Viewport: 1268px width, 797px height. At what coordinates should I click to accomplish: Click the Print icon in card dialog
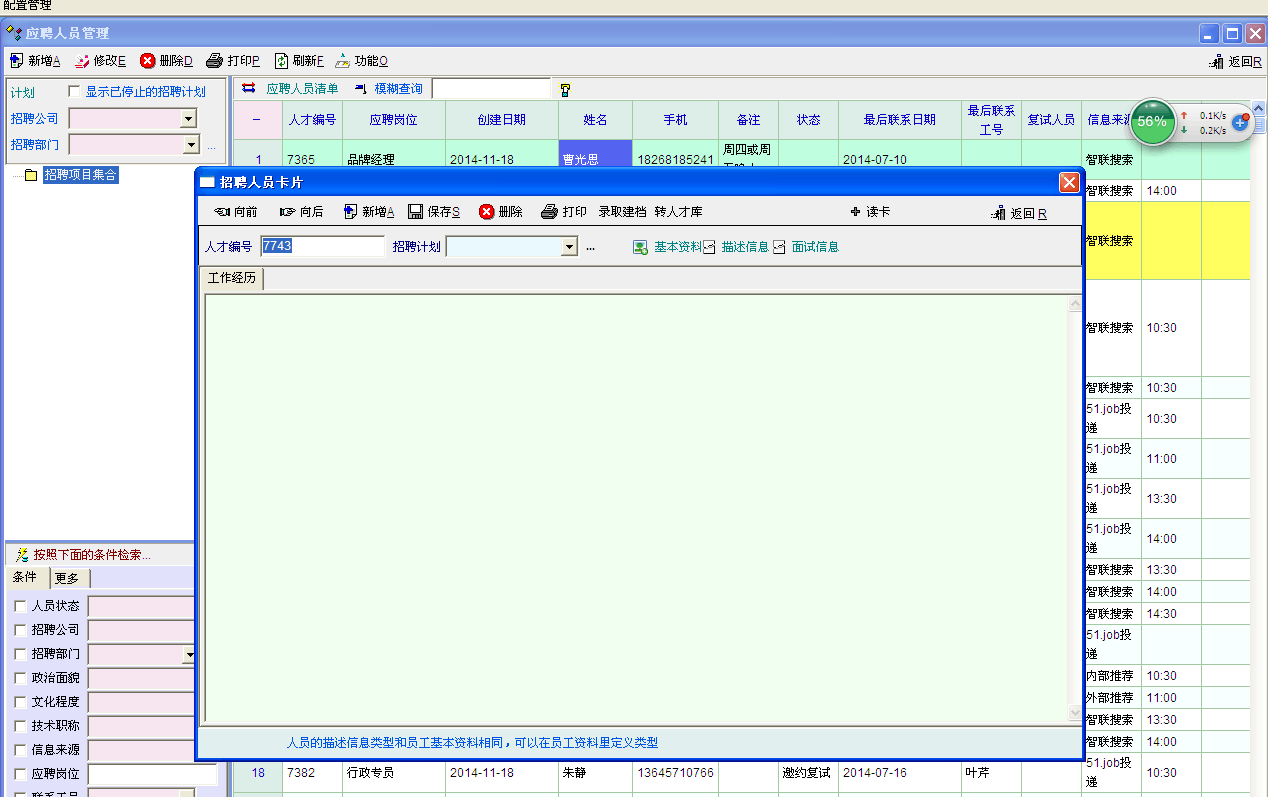tap(549, 212)
